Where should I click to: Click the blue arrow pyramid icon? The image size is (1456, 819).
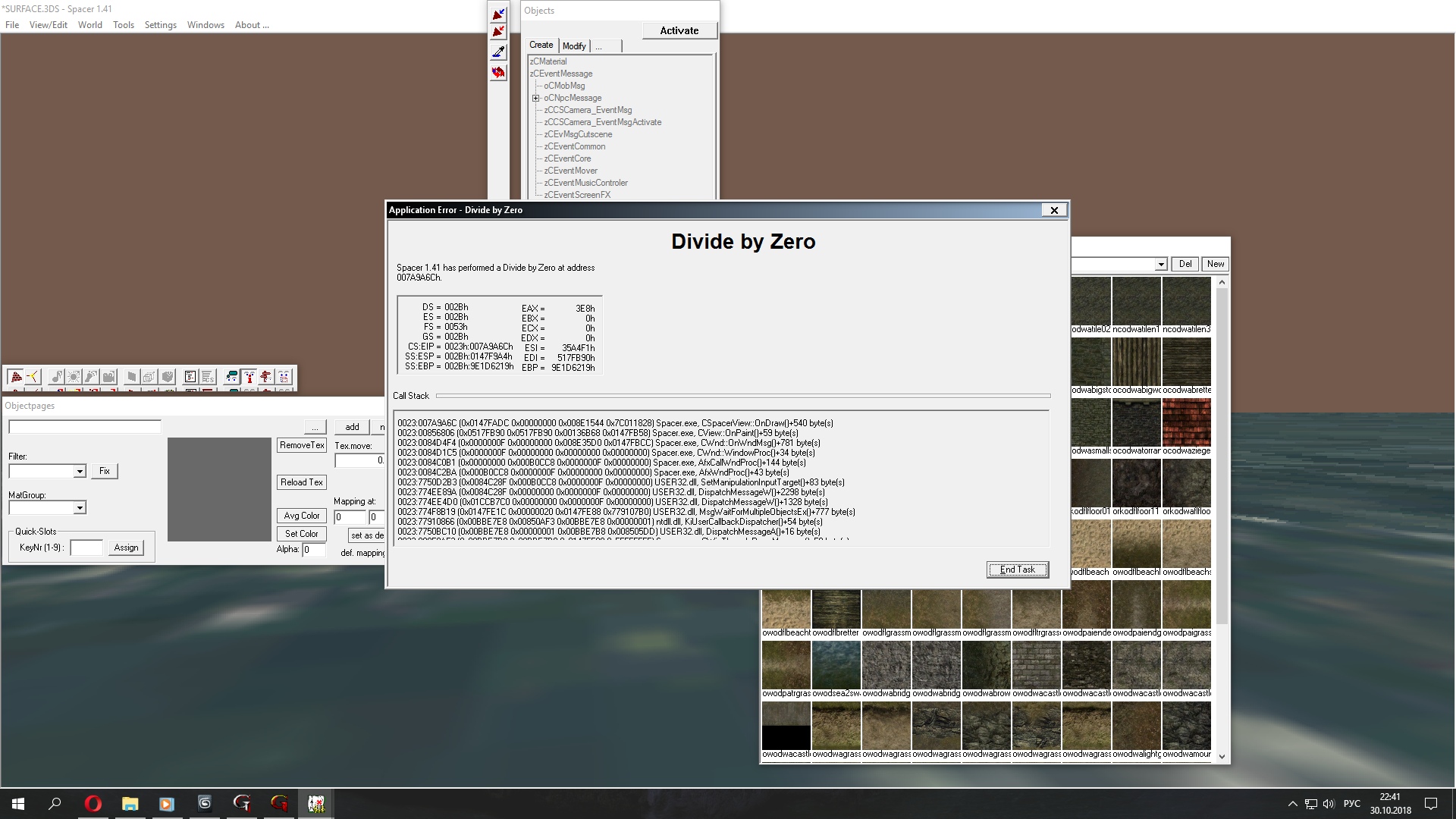tap(498, 14)
